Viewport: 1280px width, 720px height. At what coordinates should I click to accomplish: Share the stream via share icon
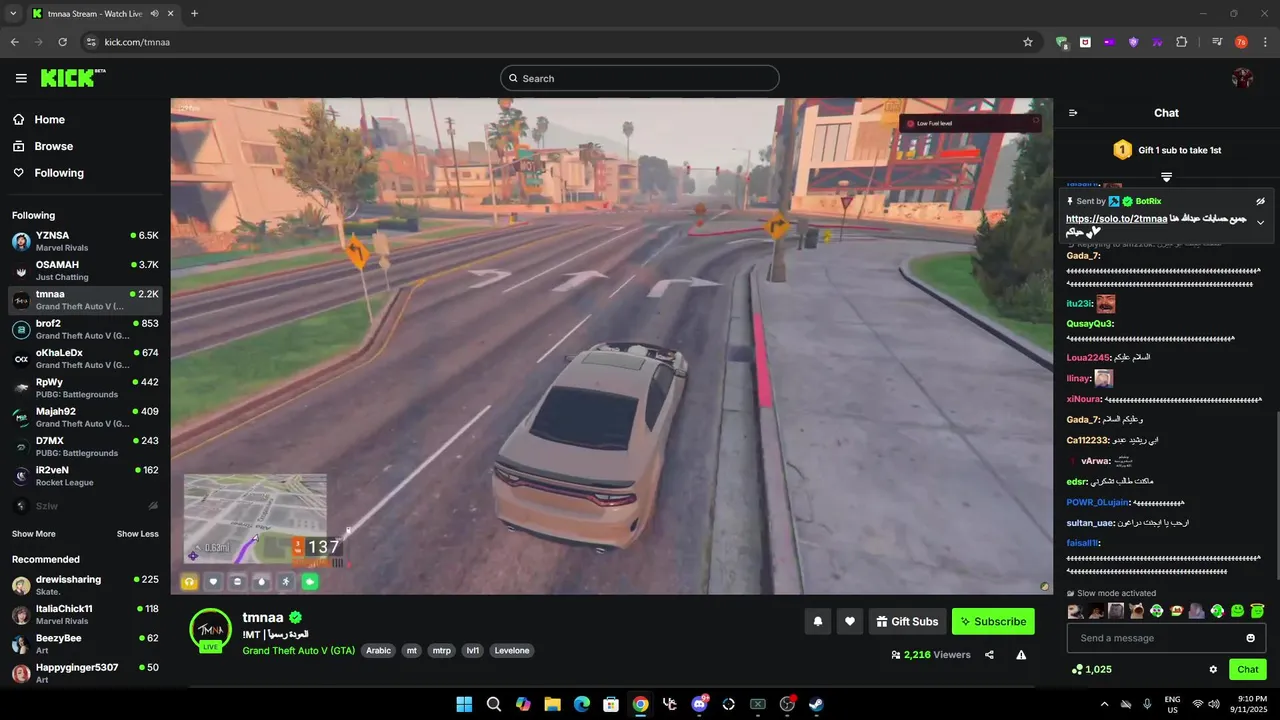(989, 655)
